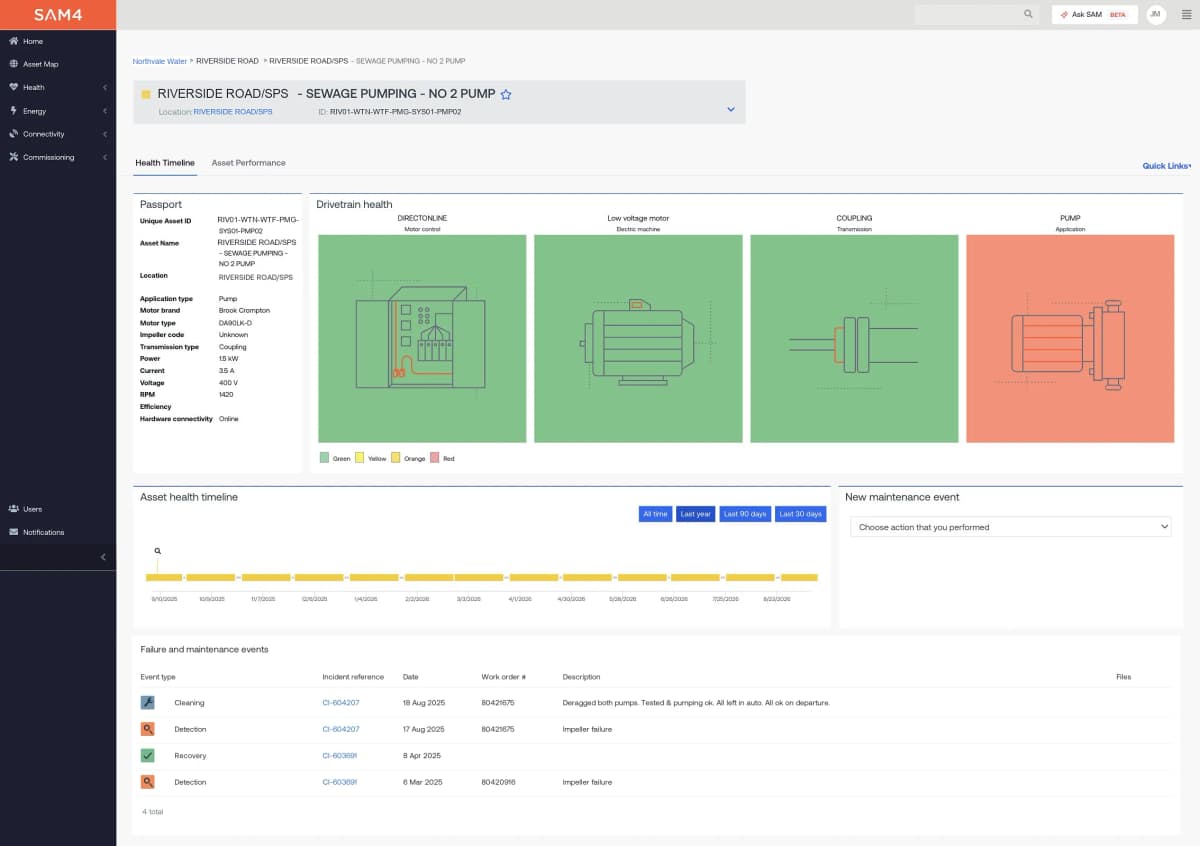Click the Asset Map sidebar icon
The image size is (1200, 846).
pyautogui.click(x=14, y=64)
